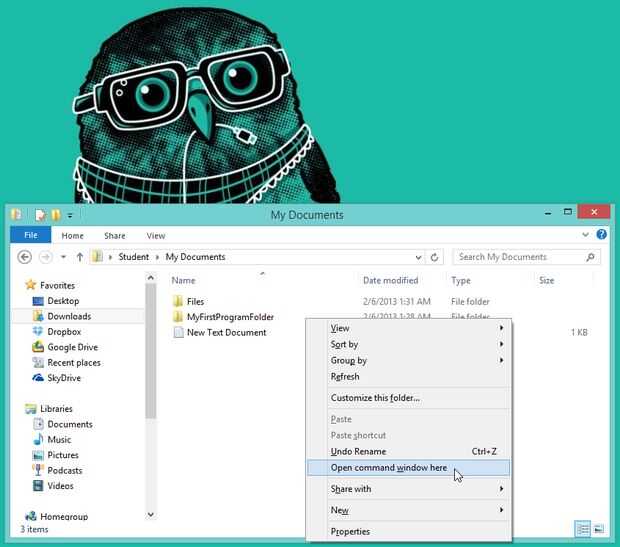
Task: Expand the Sort by submenu
Action: pyautogui.click(x=501, y=344)
